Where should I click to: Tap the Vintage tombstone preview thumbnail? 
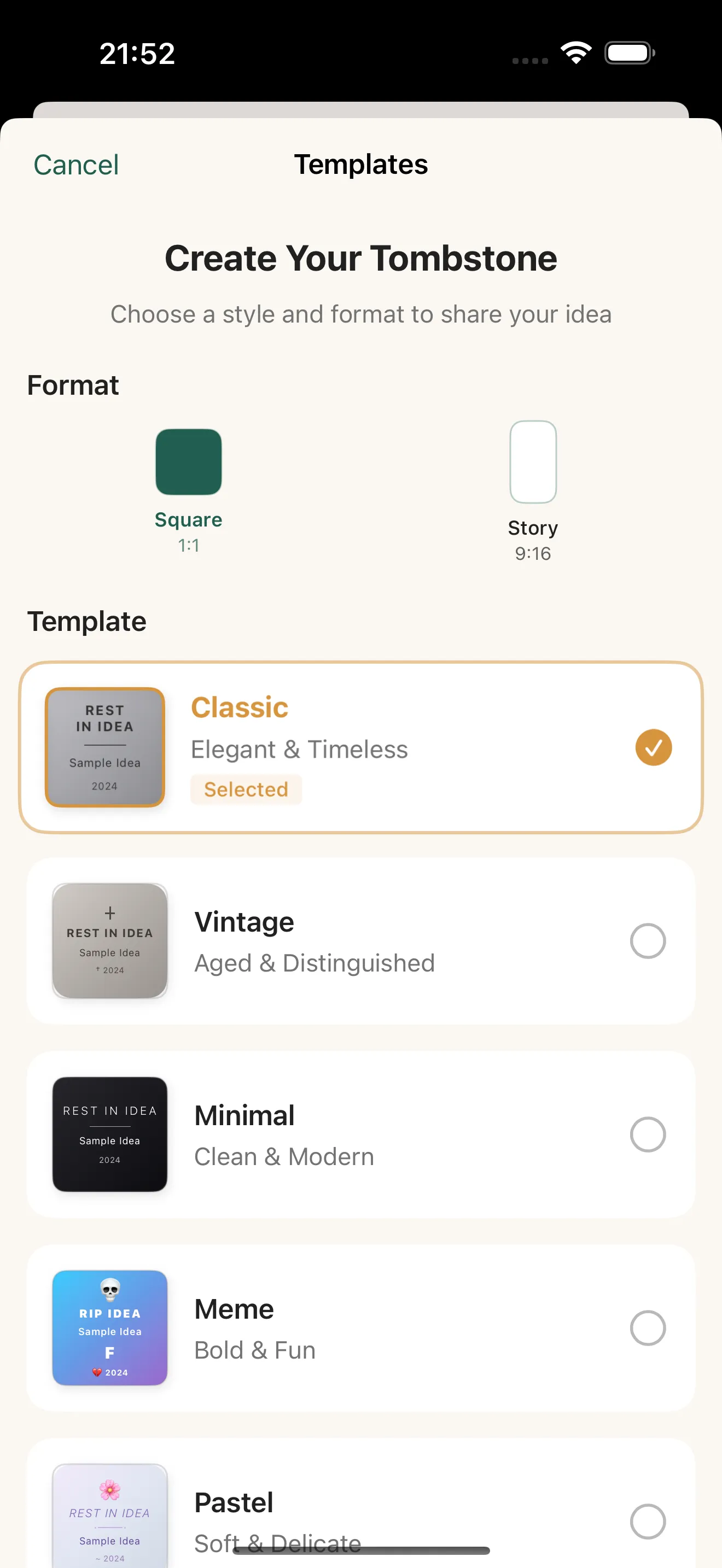click(109, 940)
